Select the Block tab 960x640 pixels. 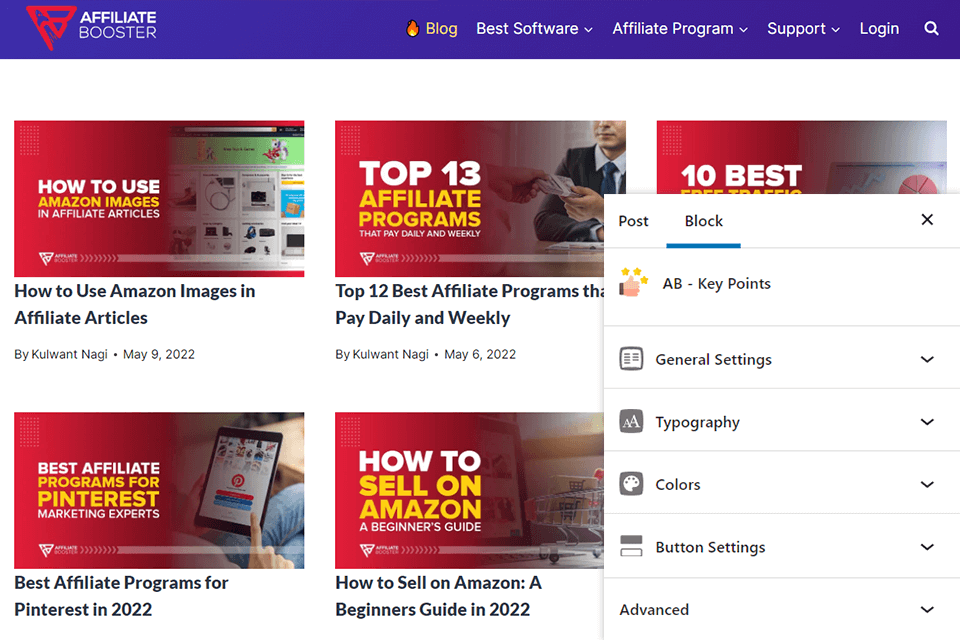(x=703, y=221)
